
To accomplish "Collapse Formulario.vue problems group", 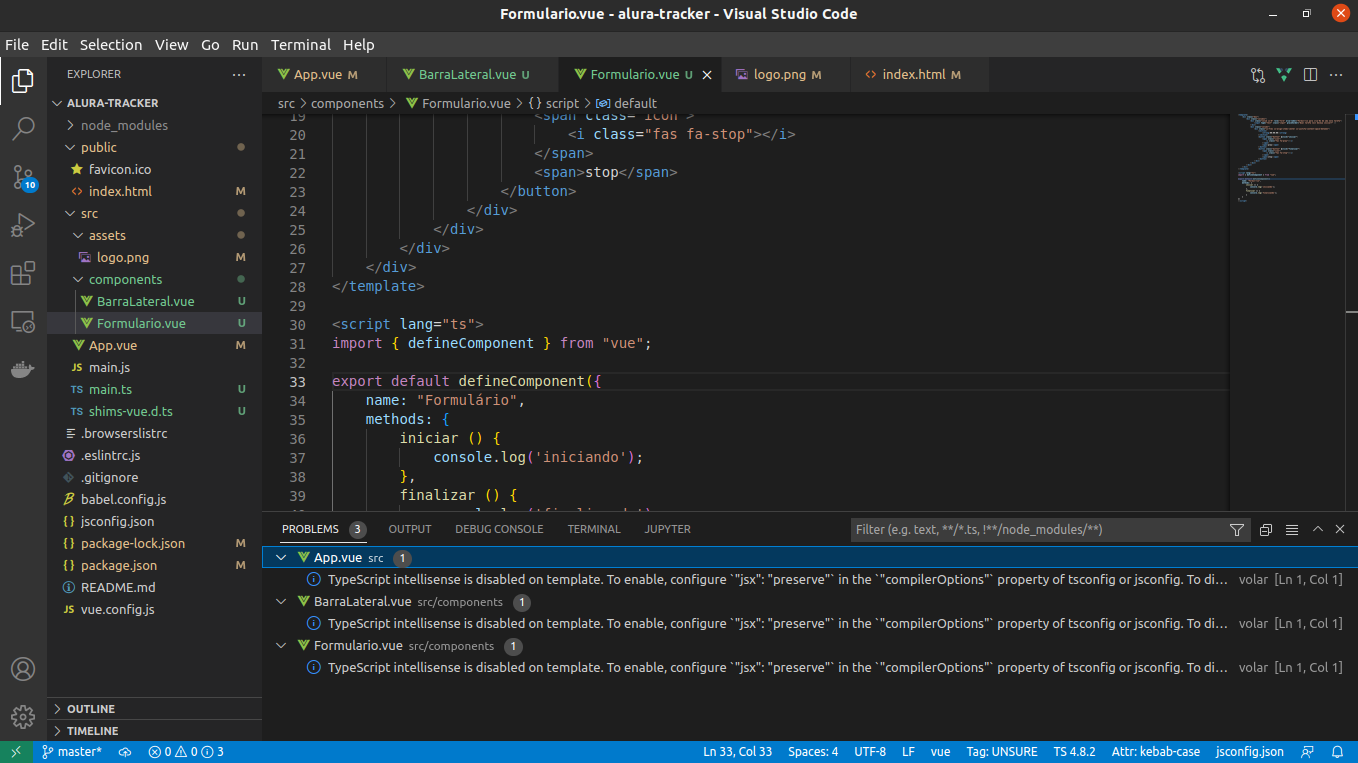I will coord(282,646).
